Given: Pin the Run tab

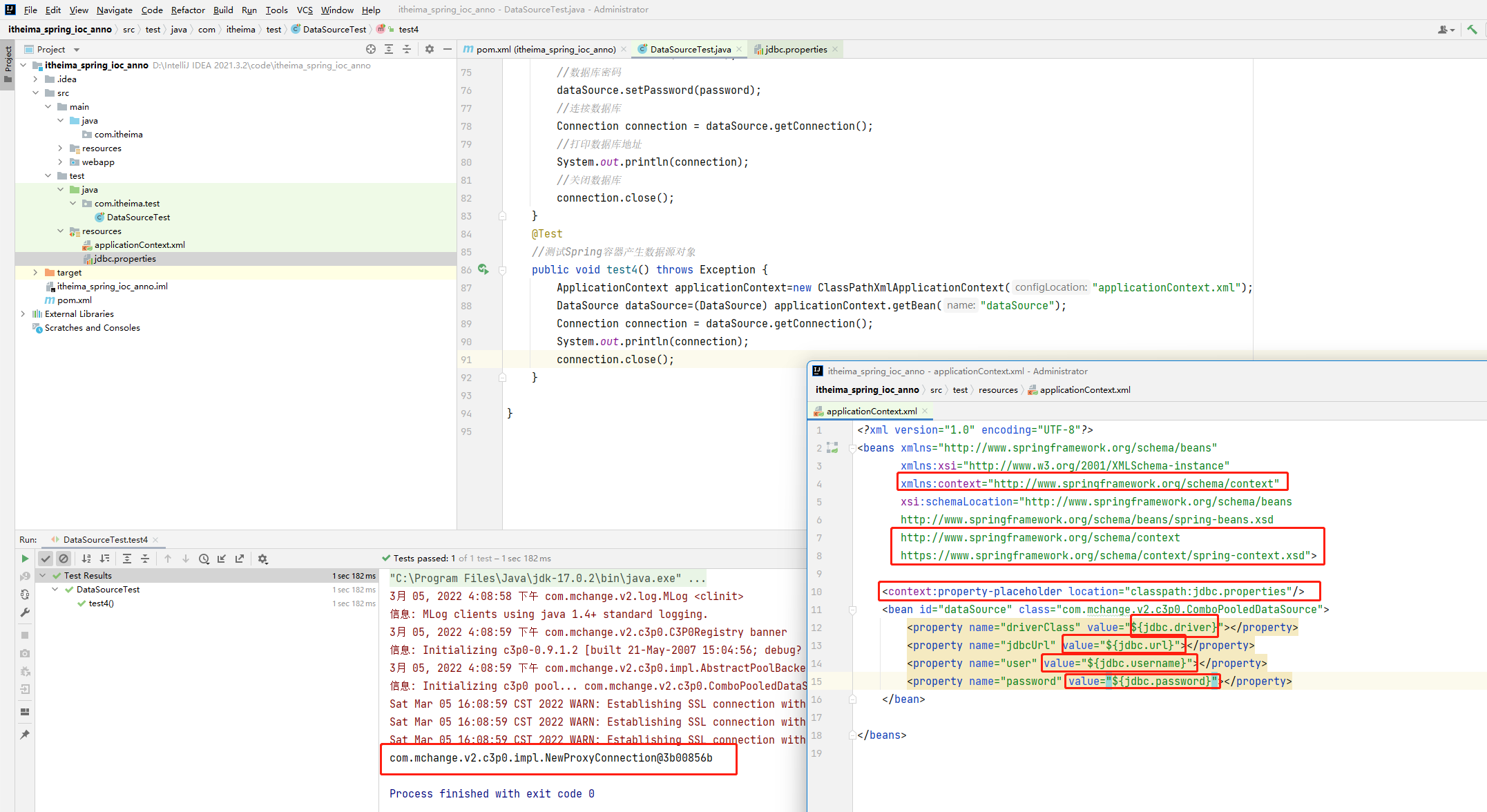Looking at the screenshot, I should pyautogui.click(x=25, y=734).
